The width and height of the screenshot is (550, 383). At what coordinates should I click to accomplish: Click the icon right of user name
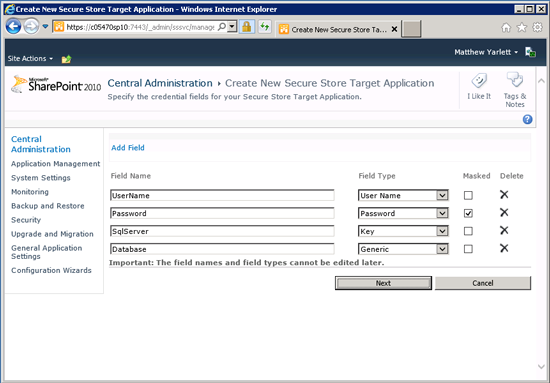click(530, 52)
